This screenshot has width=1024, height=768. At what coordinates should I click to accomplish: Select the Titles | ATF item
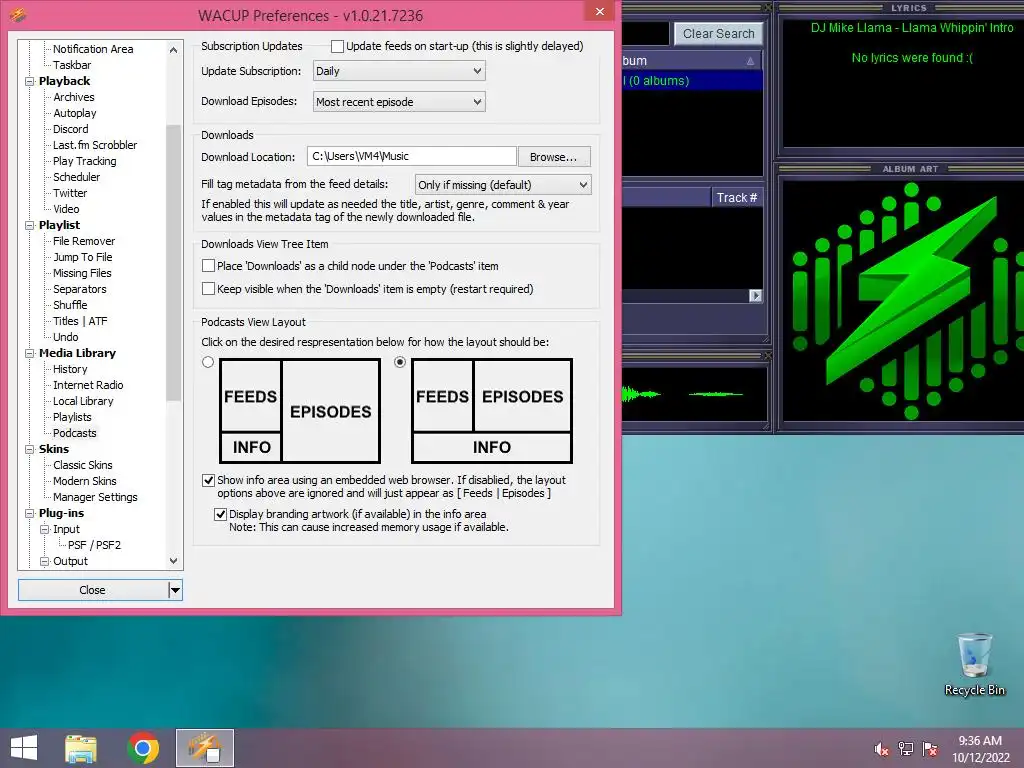80,321
